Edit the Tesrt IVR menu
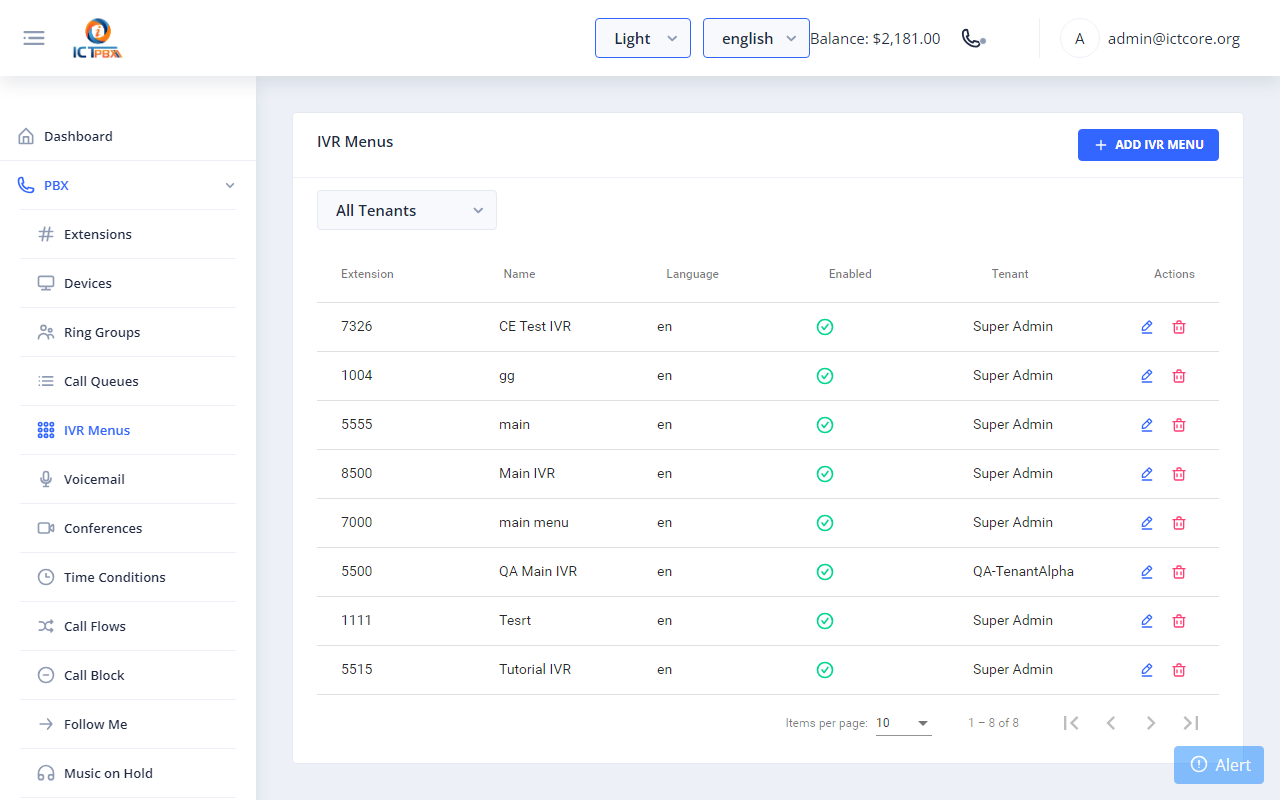The width and height of the screenshot is (1280, 800). pos(1147,621)
